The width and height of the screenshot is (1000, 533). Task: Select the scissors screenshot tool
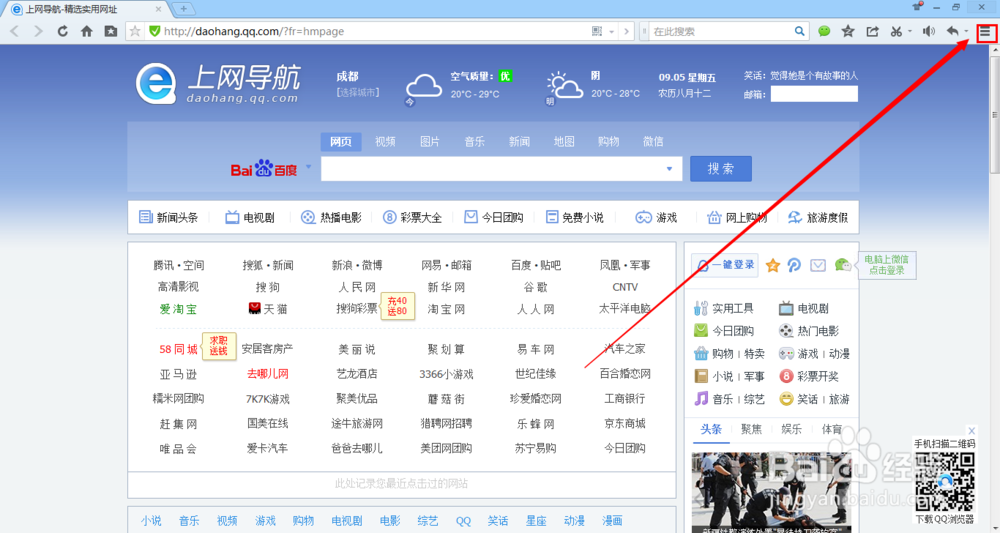pos(896,31)
